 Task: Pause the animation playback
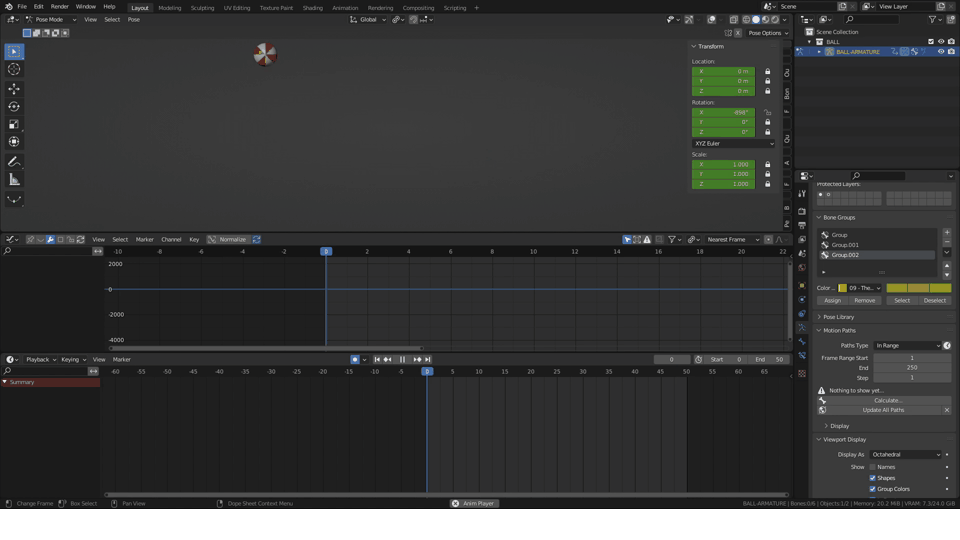tap(402, 359)
